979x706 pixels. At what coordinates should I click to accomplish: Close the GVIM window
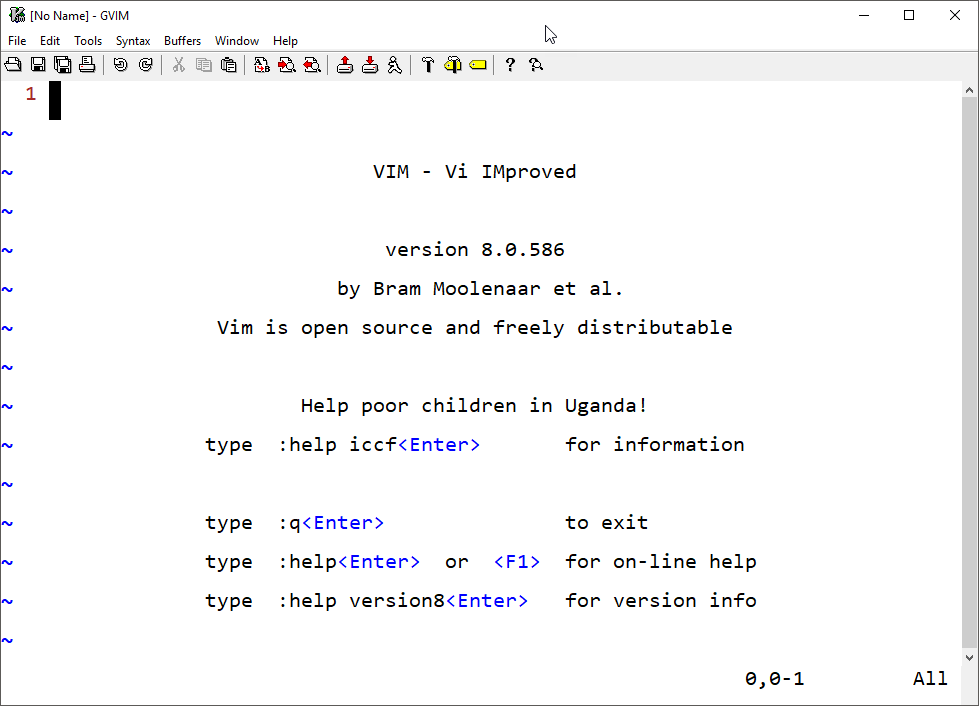955,15
